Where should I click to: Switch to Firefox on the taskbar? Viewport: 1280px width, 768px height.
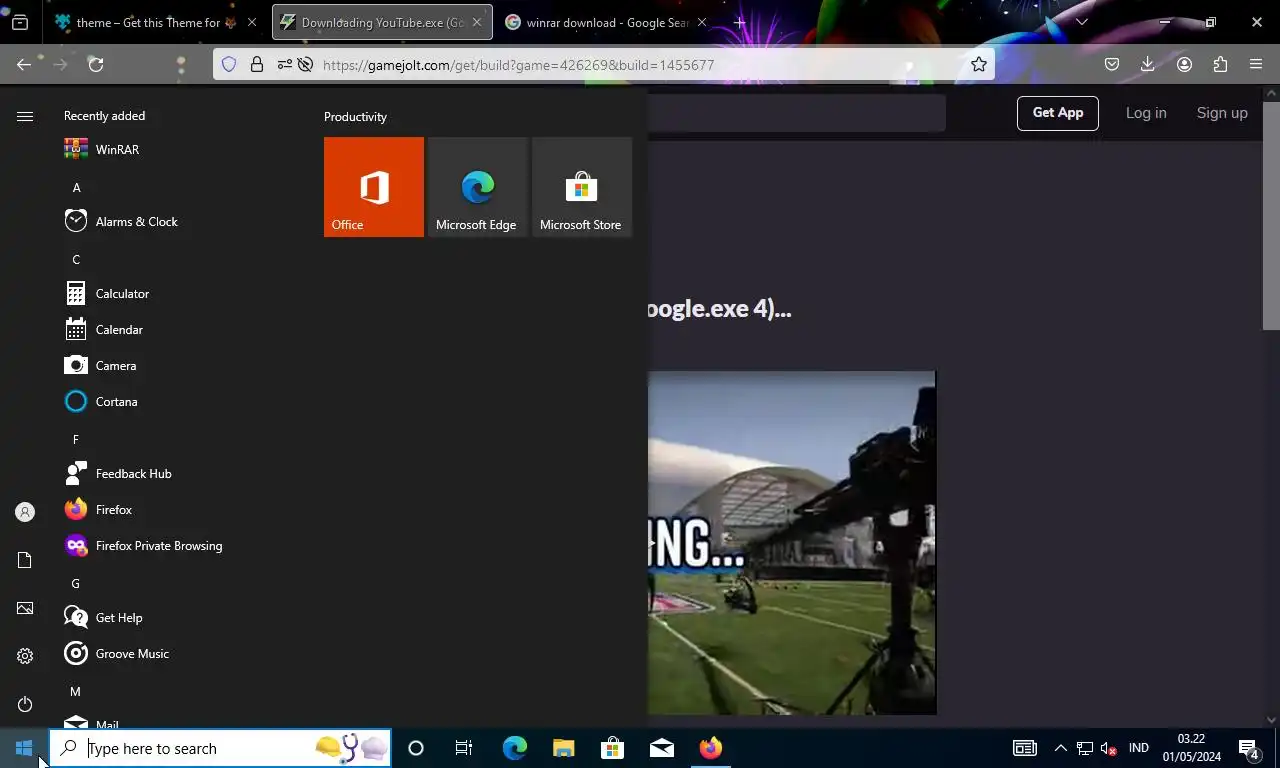point(710,748)
